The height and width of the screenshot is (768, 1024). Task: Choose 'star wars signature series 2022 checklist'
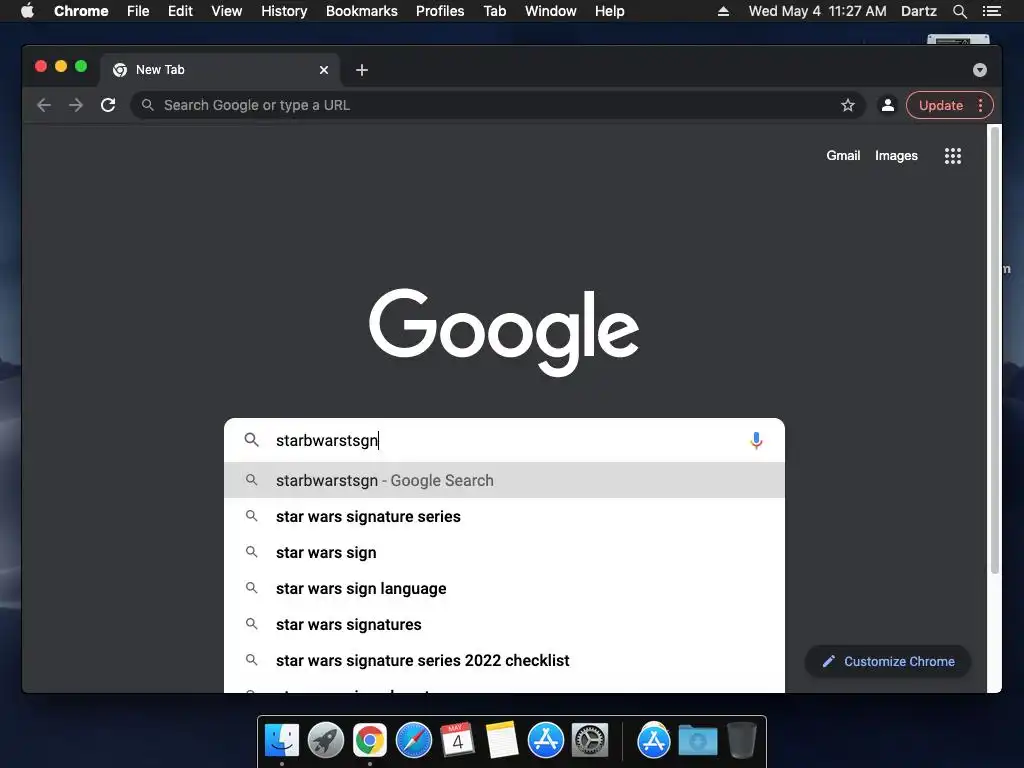tap(504, 660)
